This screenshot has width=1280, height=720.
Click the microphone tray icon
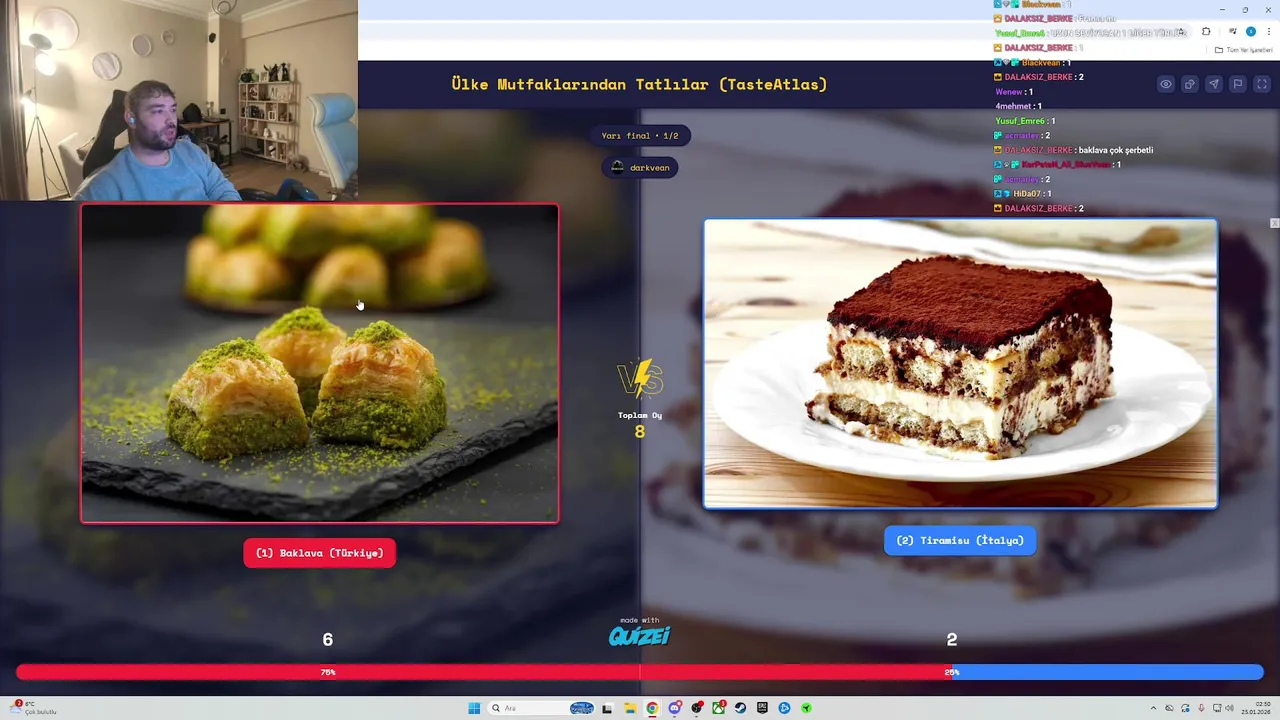tap(1201, 708)
